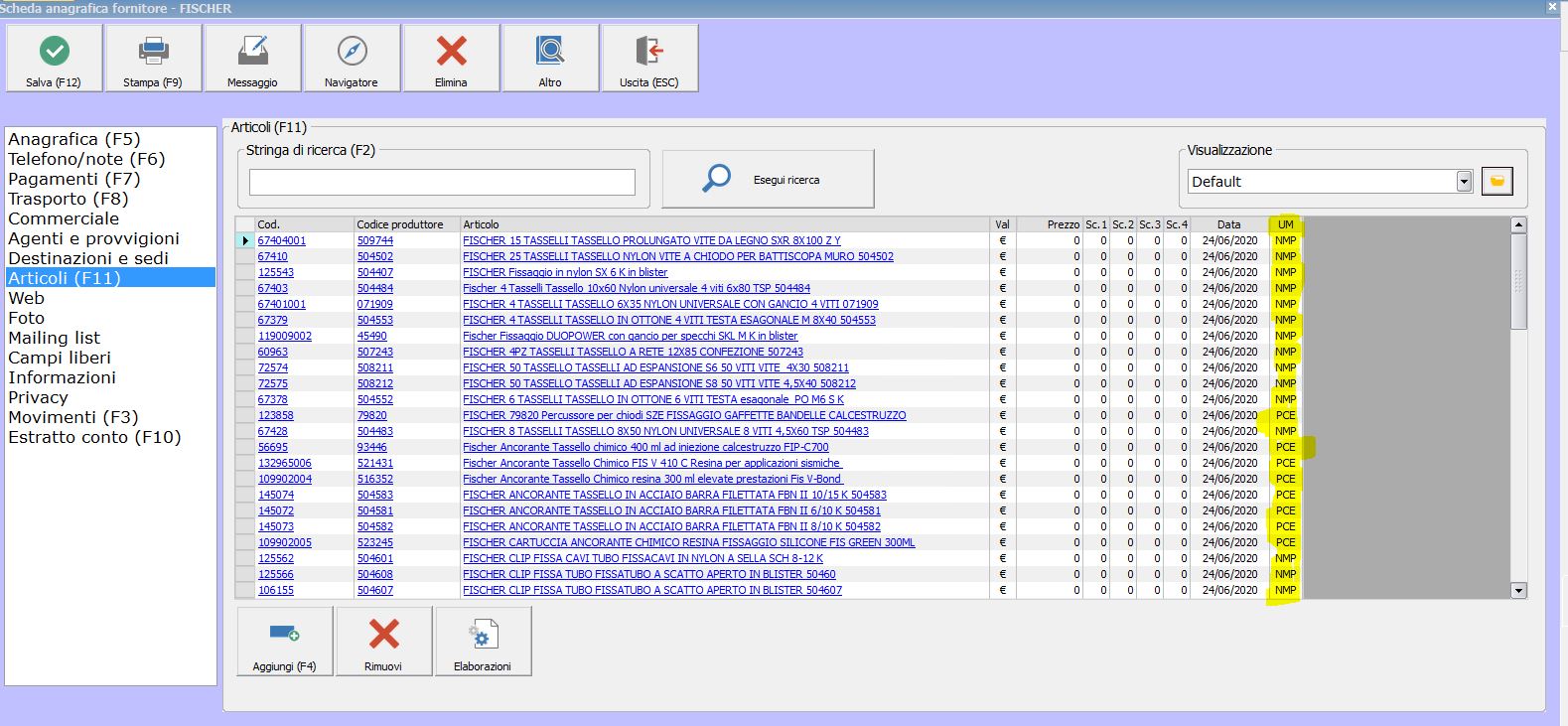1568x726 pixels.
Task: Open Privacy section
Action: click(x=38, y=397)
